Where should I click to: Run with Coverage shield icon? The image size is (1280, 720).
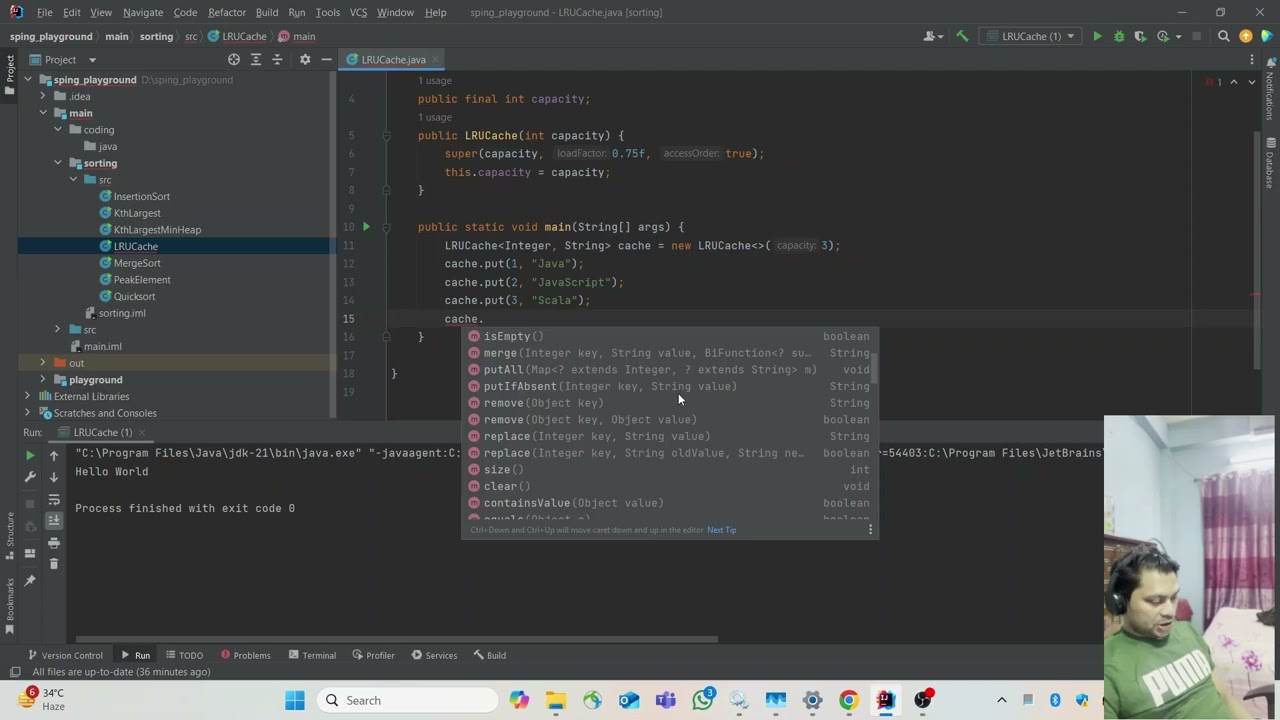1140,36
